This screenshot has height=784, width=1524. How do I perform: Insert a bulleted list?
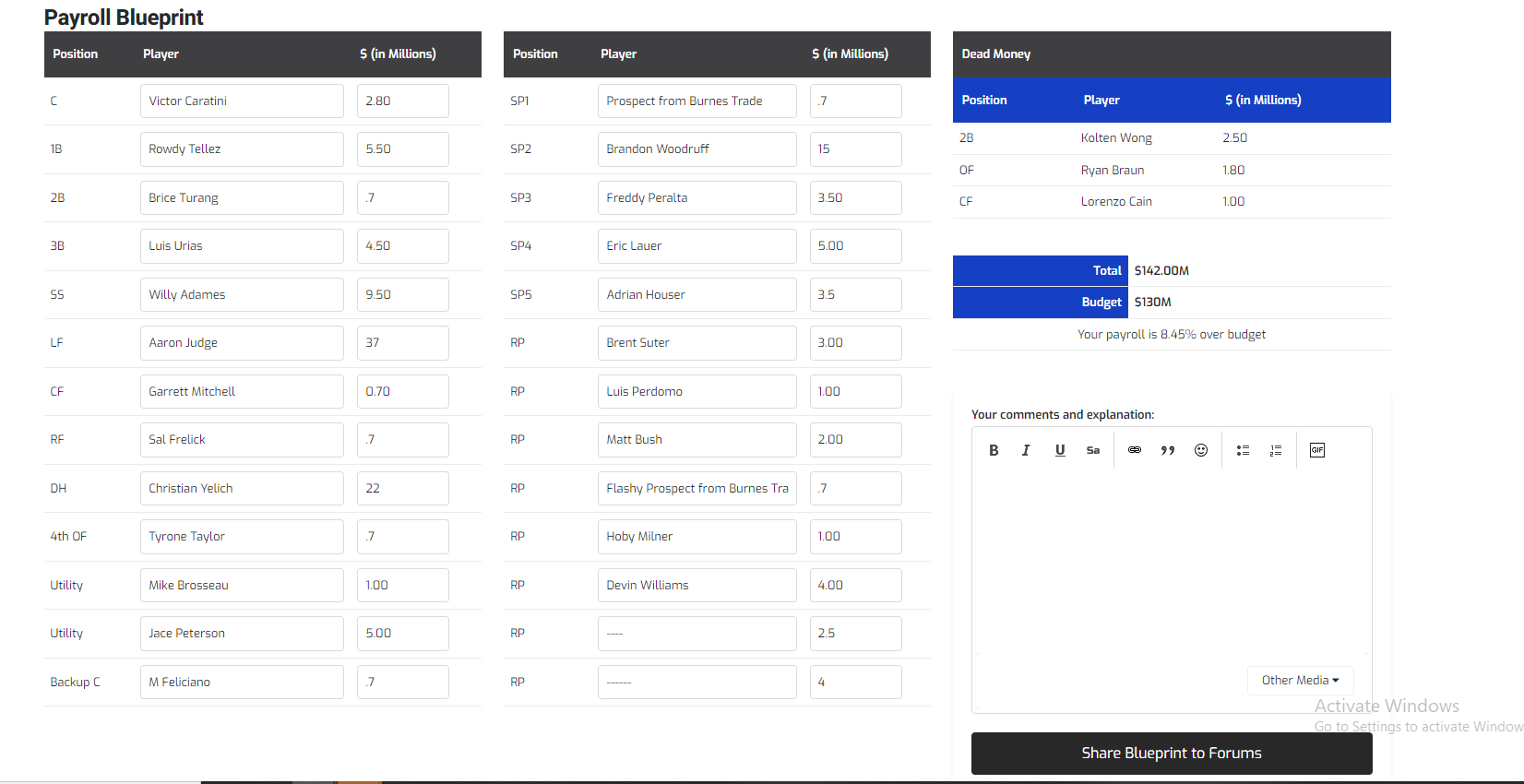point(1243,450)
